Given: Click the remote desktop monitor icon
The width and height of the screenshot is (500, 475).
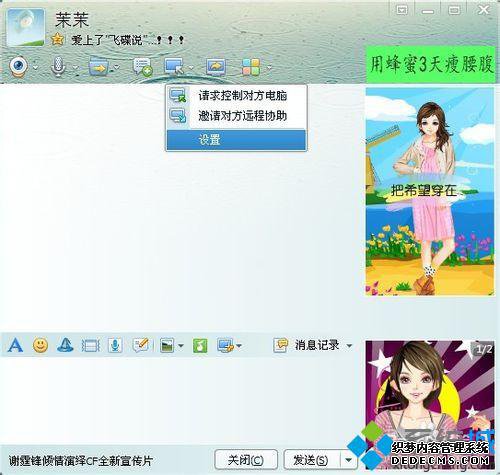Looking at the screenshot, I should click(x=174, y=66).
